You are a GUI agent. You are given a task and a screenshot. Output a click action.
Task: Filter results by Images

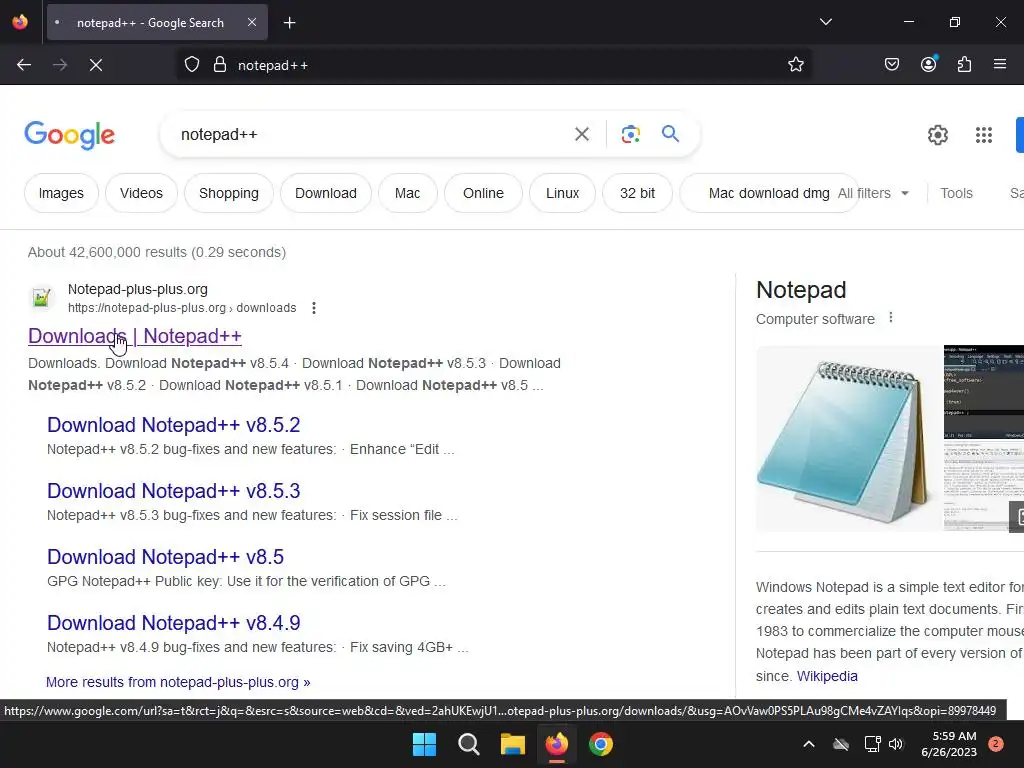point(61,193)
